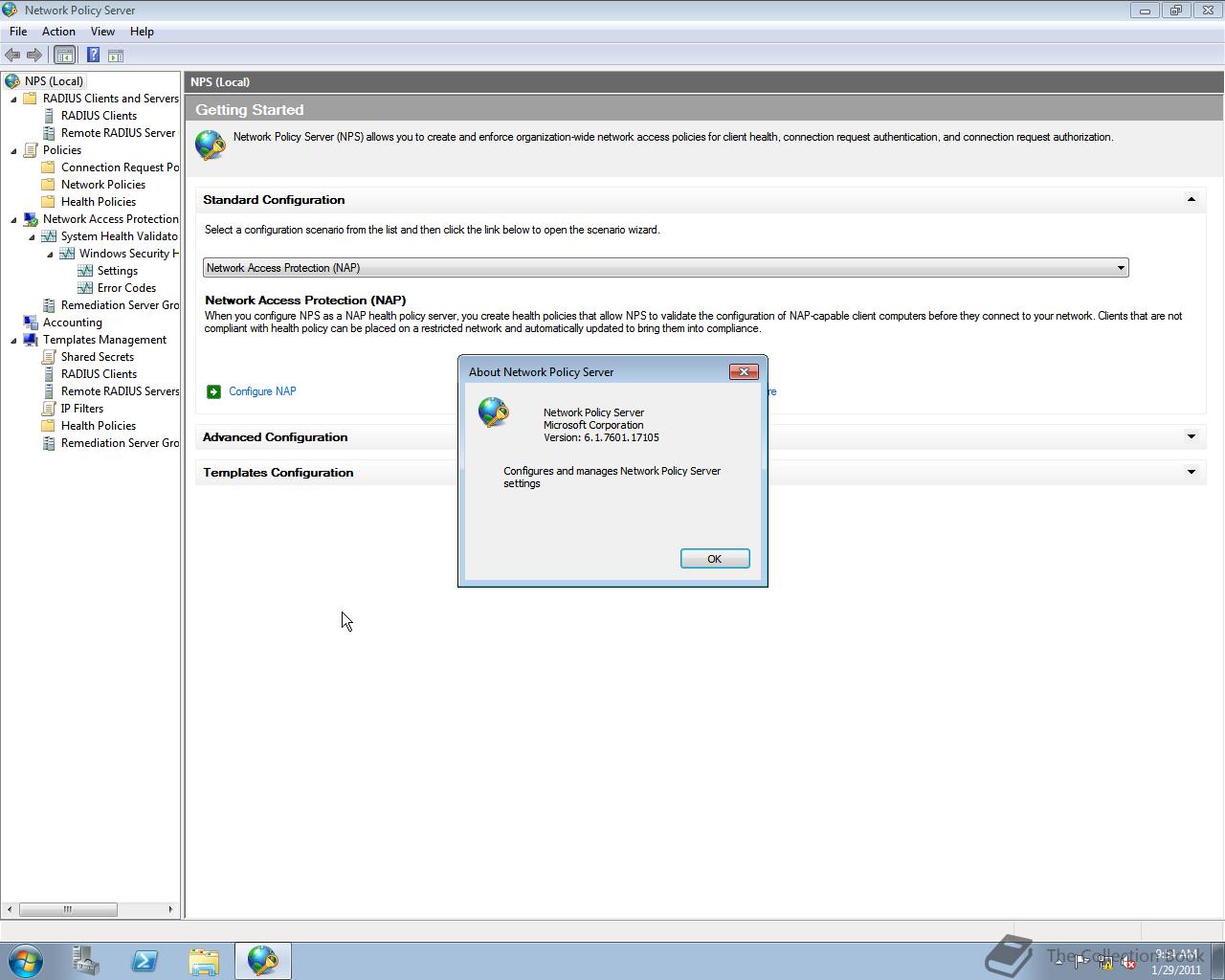Collapse the Policies tree node
The width and height of the screenshot is (1225, 980).
tap(13, 150)
